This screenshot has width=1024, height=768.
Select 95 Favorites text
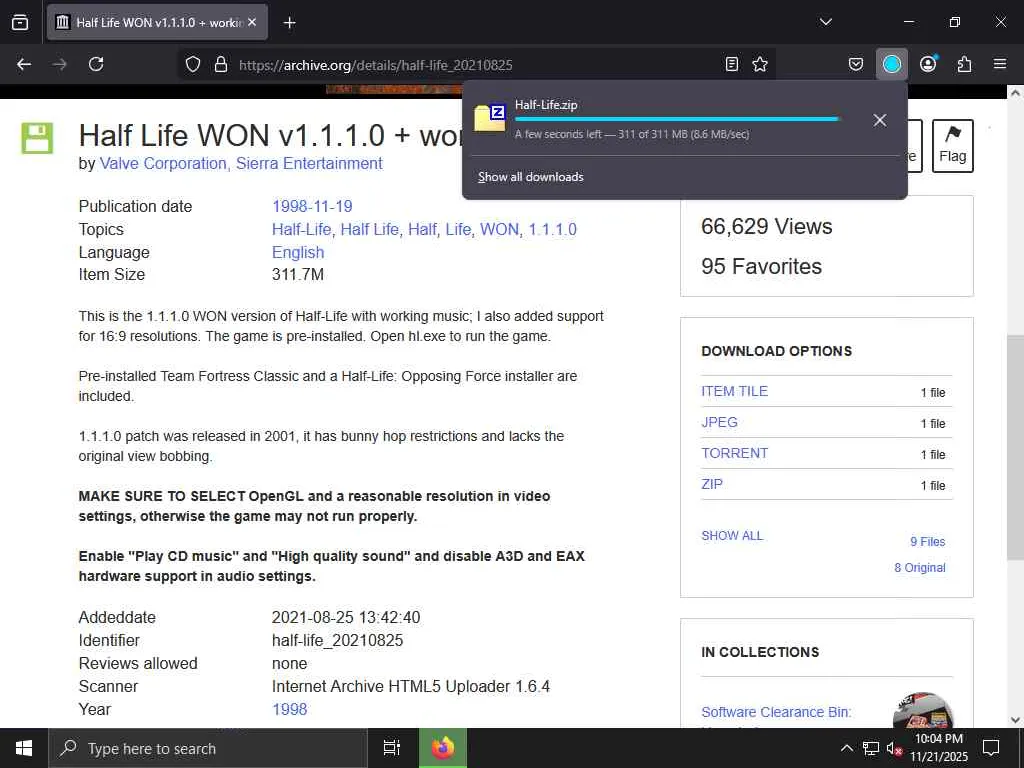tap(761, 266)
